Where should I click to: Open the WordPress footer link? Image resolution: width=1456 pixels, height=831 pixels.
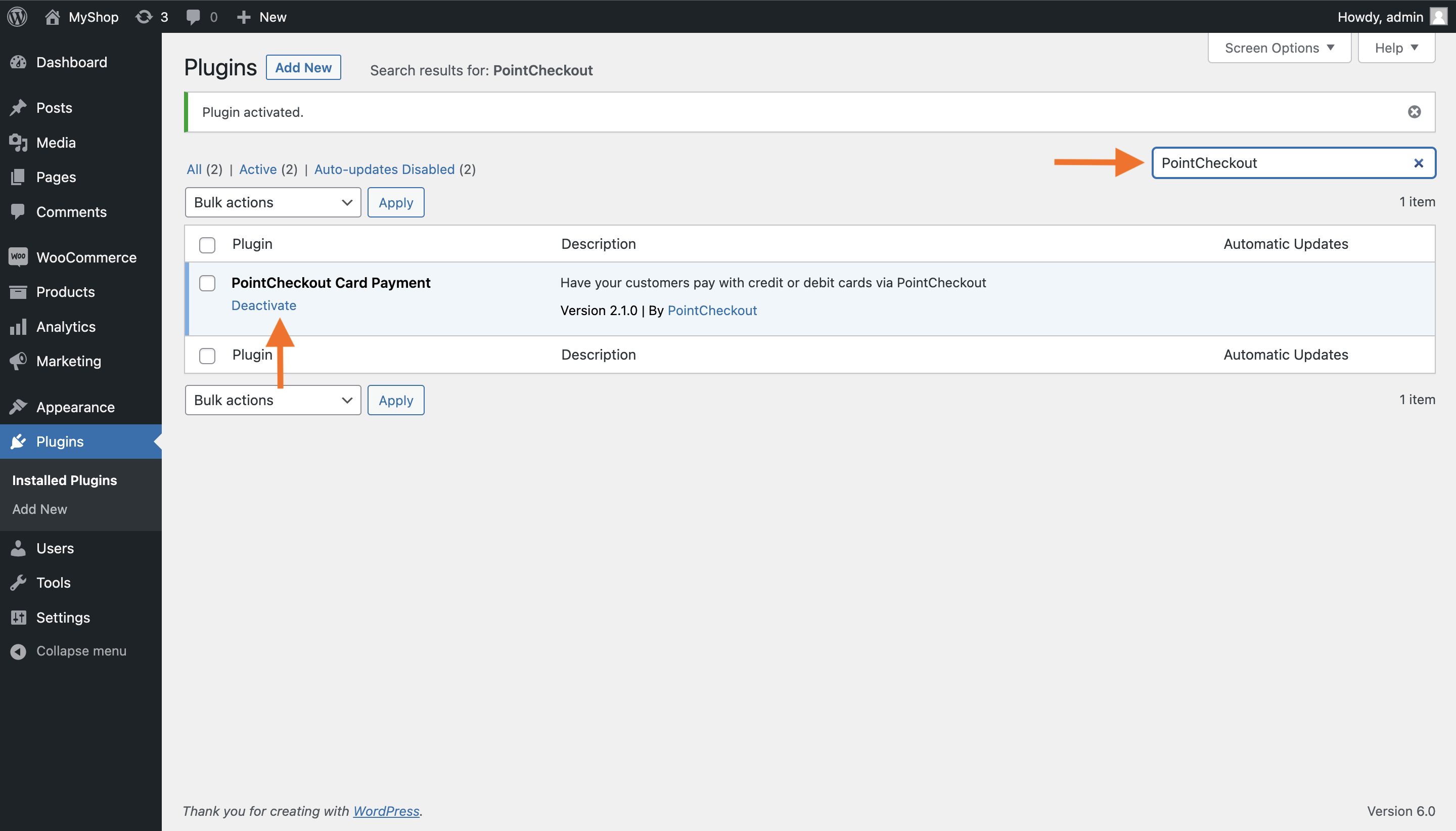click(386, 811)
